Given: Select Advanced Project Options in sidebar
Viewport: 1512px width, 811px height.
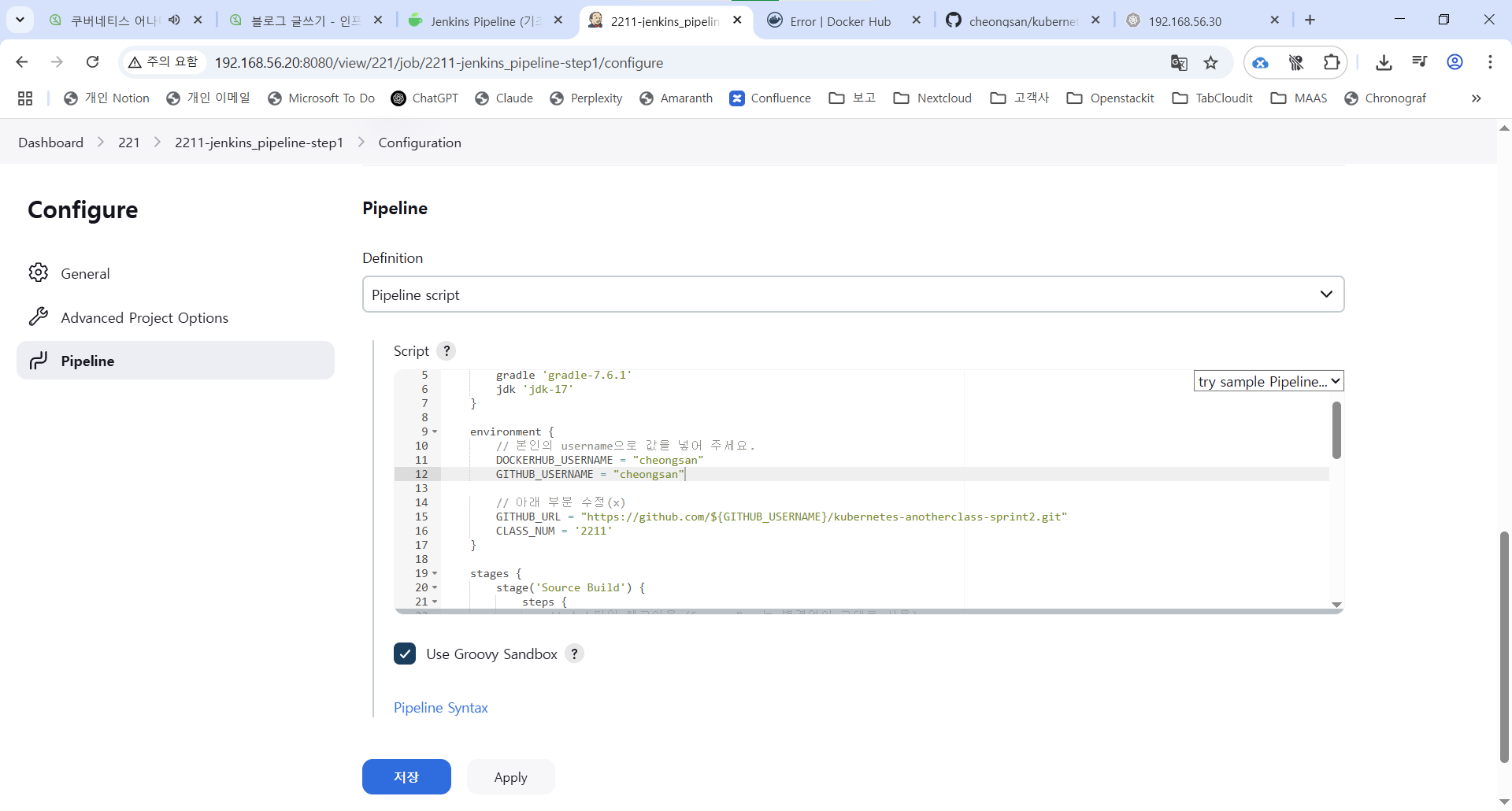Looking at the screenshot, I should (144, 317).
